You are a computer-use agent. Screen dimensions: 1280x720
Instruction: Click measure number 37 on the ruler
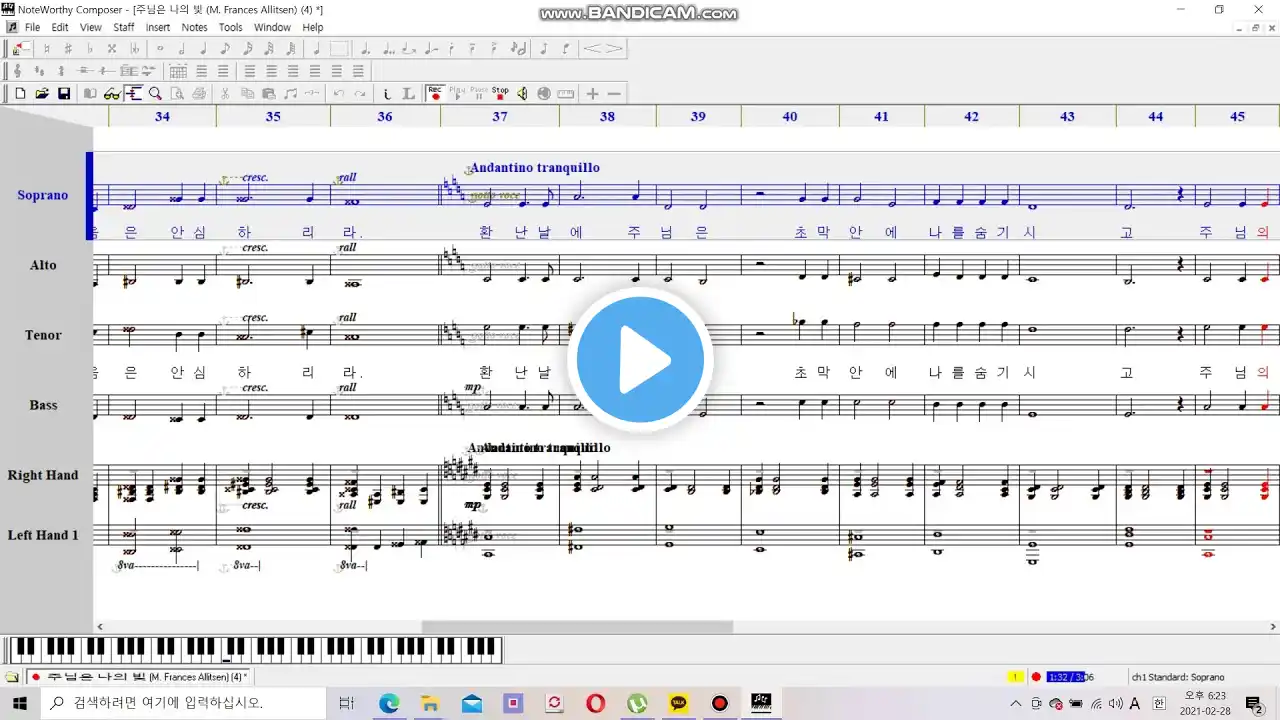click(x=500, y=116)
